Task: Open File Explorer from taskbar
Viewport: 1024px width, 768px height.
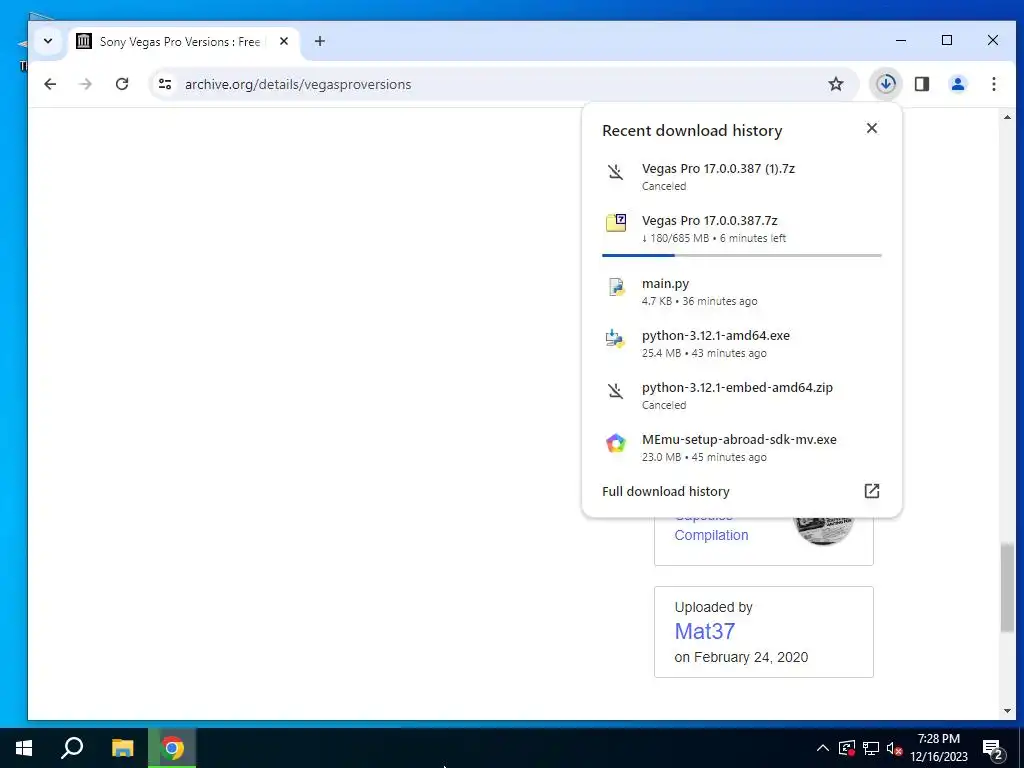Action: click(122, 748)
